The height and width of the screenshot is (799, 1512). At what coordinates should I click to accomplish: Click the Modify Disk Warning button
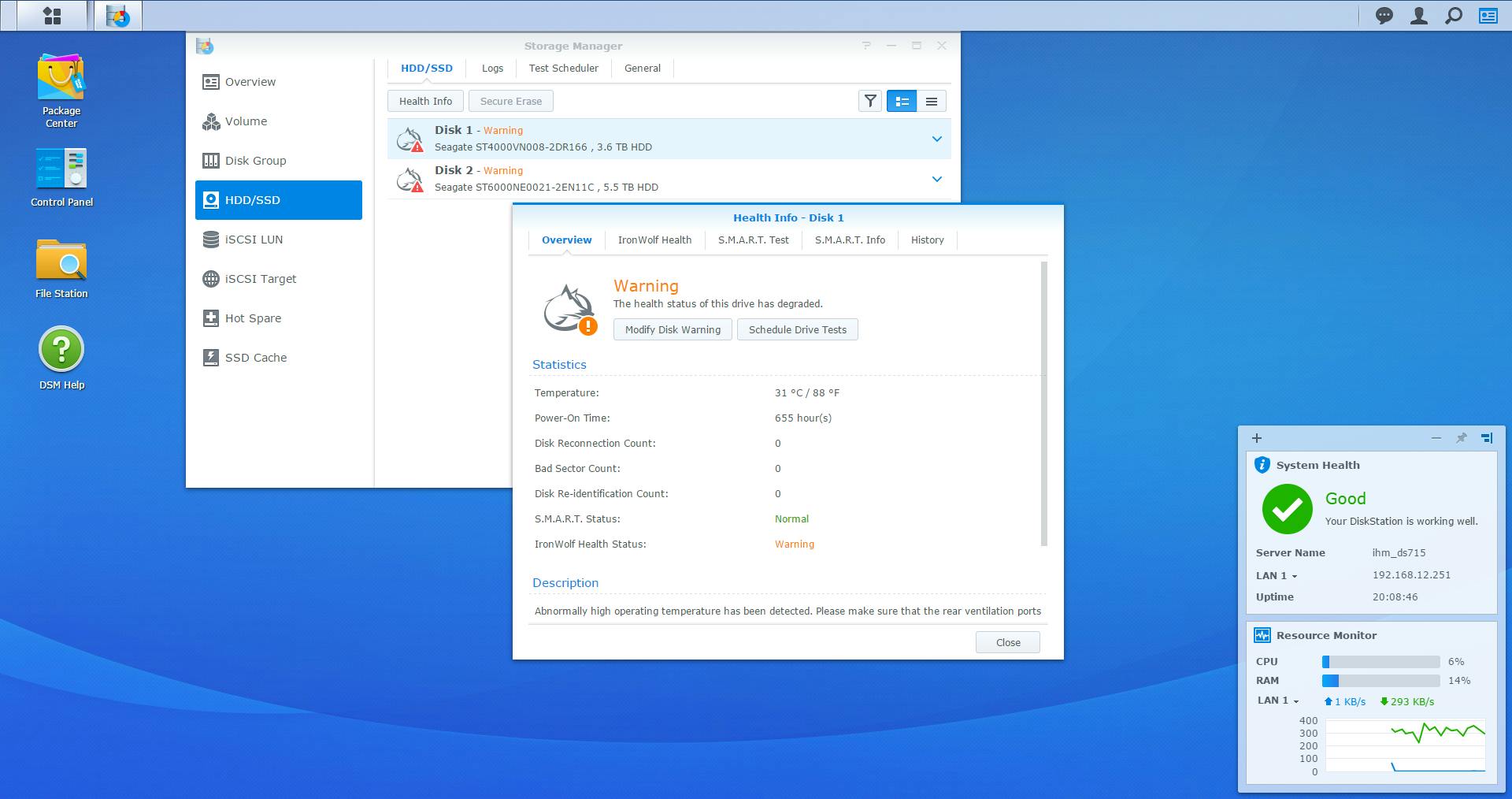pyautogui.click(x=673, y=329)
